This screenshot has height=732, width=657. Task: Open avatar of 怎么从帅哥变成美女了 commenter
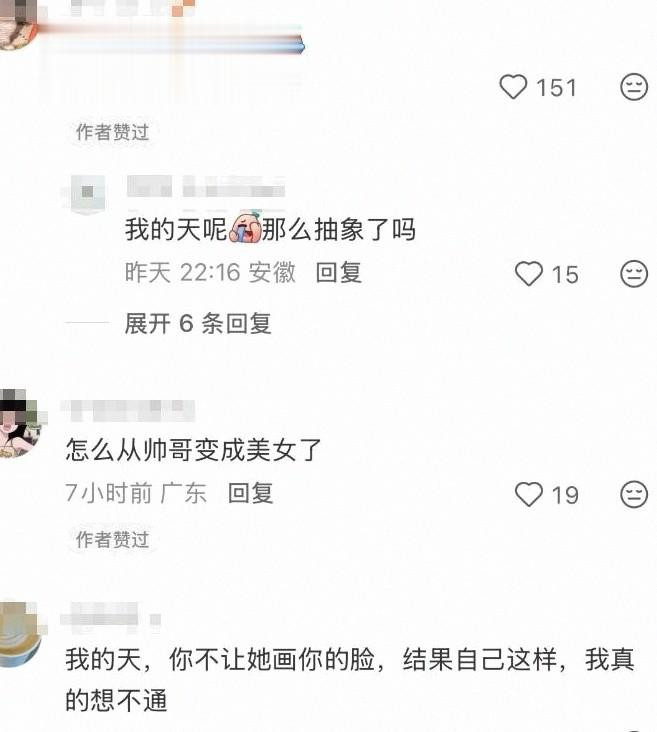tap(21, 423)
